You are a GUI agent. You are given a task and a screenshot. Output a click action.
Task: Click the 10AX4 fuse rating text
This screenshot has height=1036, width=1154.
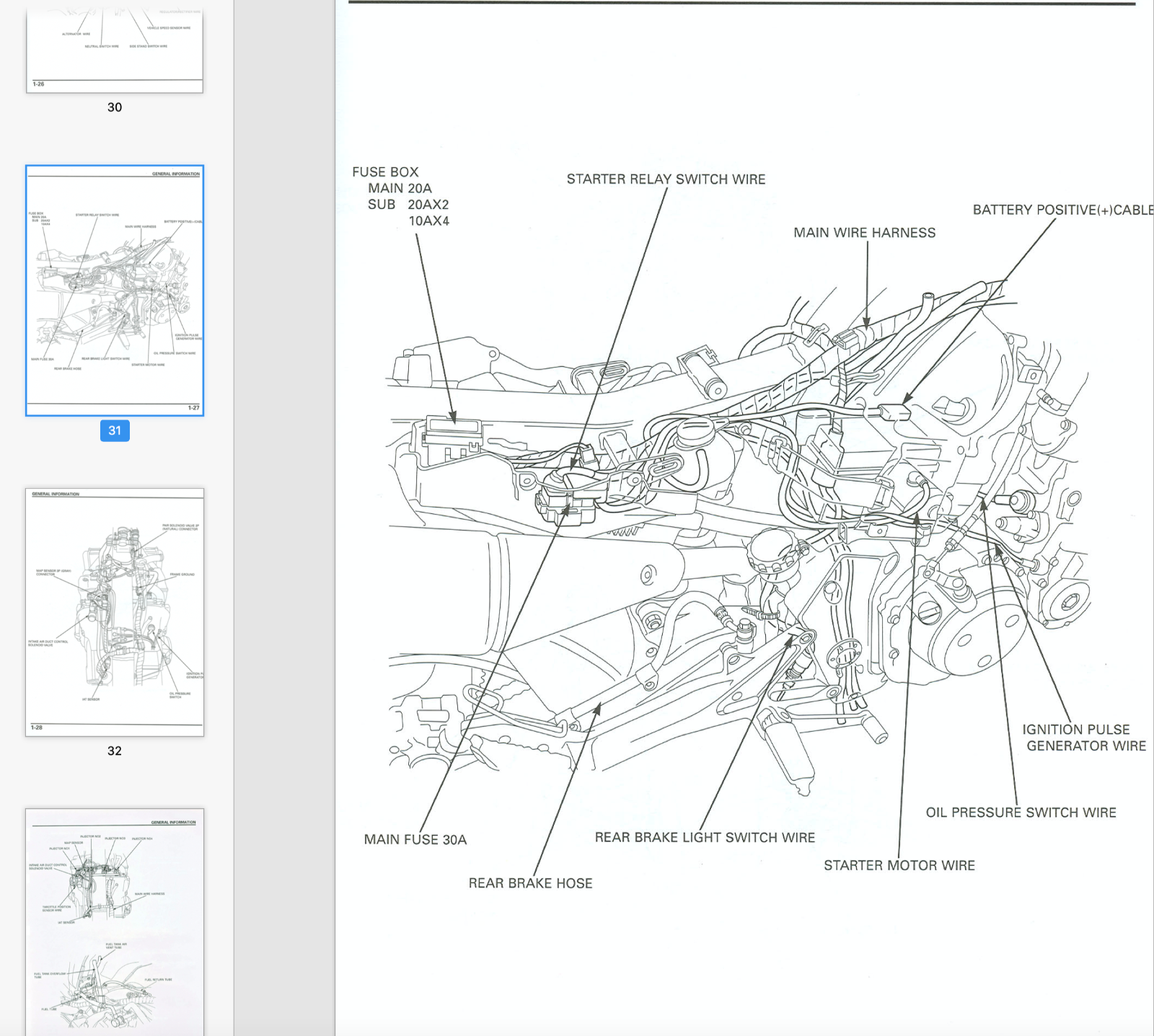click(428, 221)
